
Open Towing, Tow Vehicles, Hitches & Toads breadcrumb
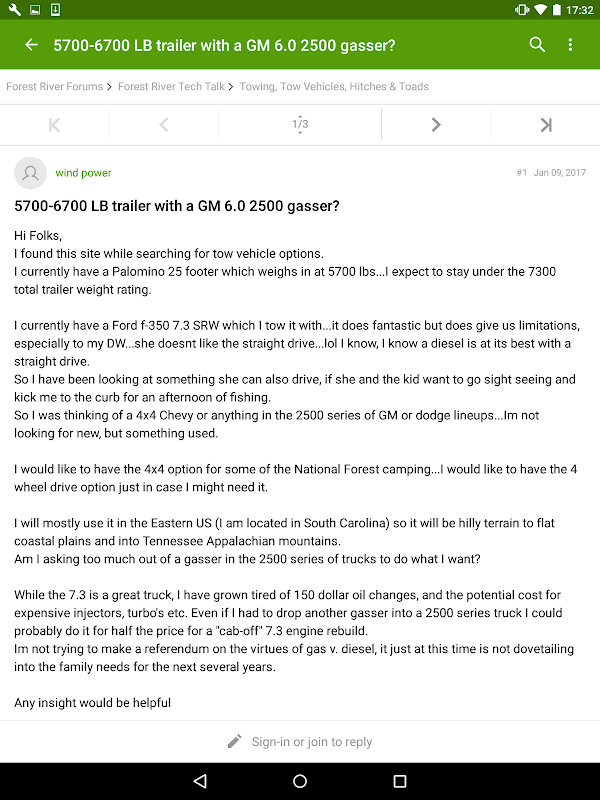pyautogui.click(x=334, y=87)
